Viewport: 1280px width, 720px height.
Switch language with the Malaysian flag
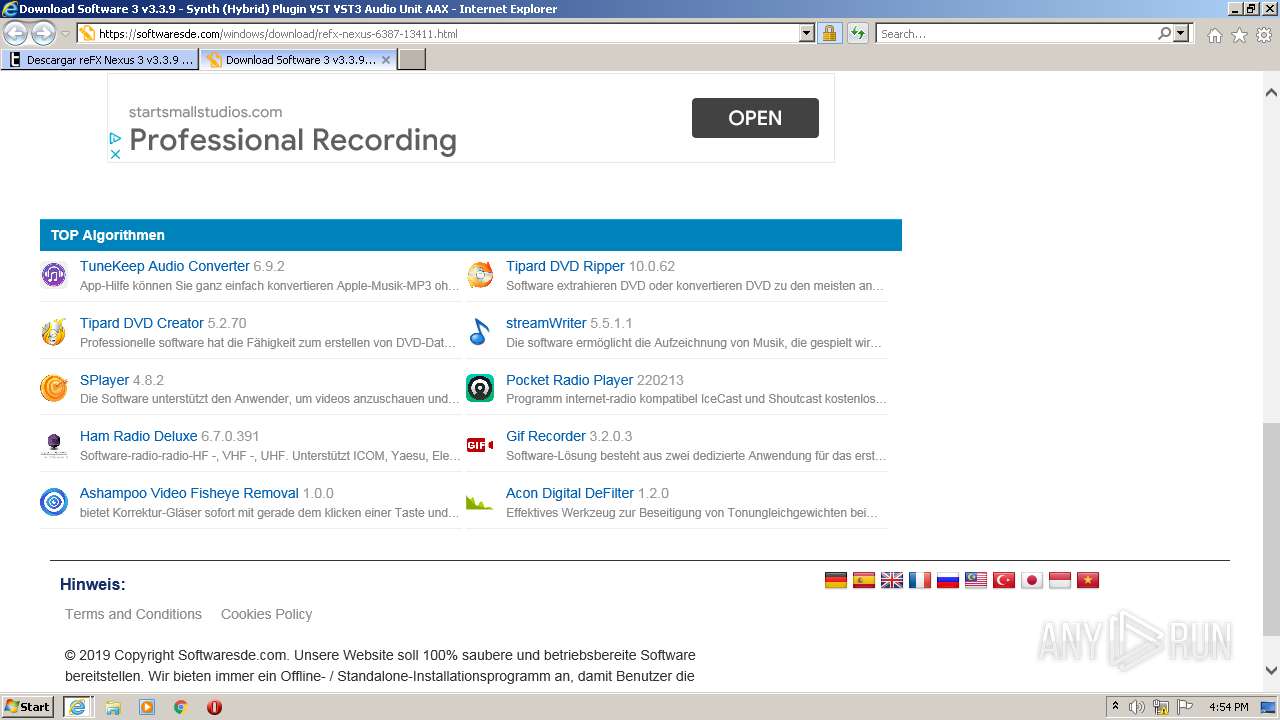point(976,580)
